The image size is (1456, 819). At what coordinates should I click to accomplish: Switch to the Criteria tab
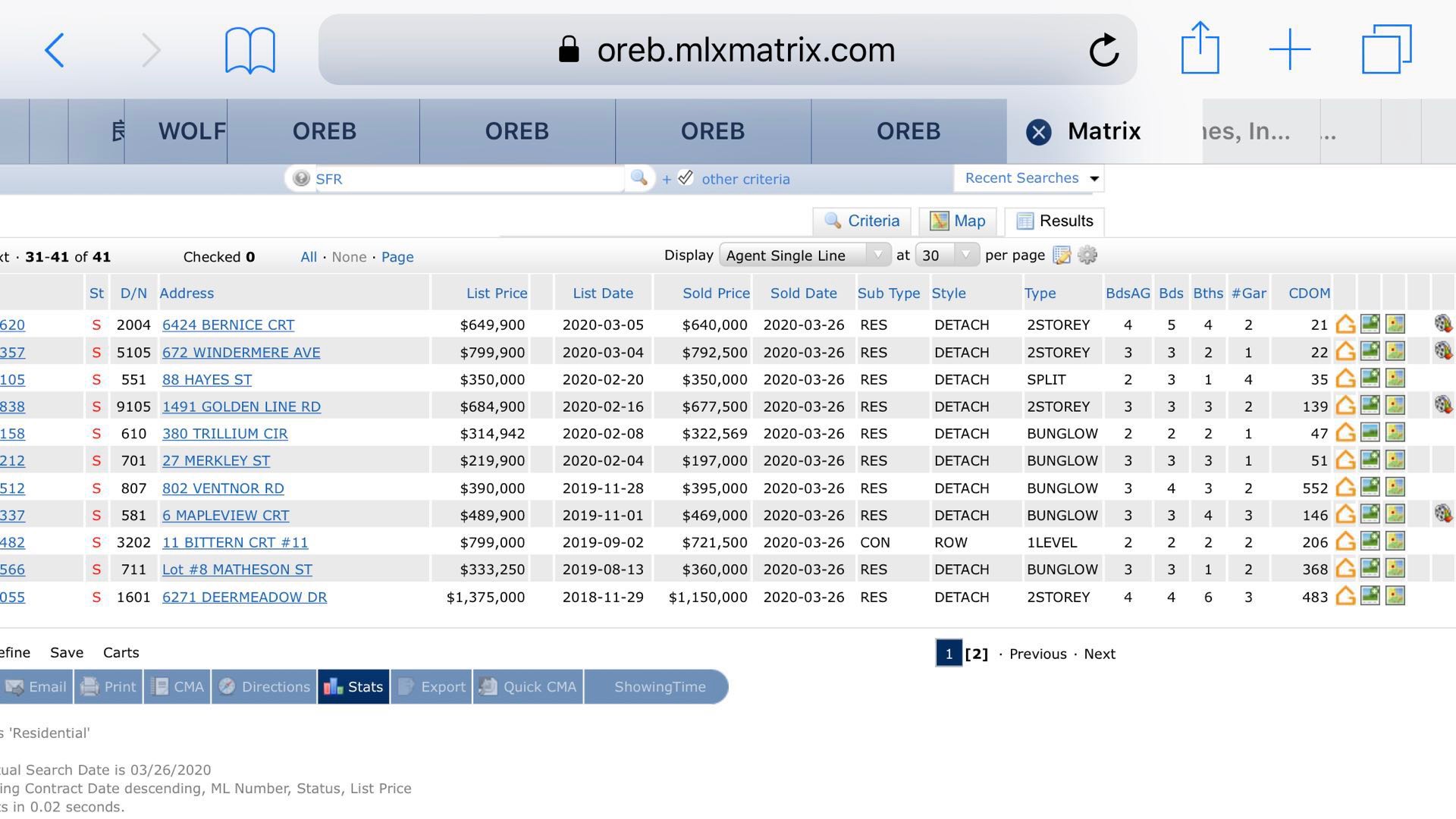point(863,221)
